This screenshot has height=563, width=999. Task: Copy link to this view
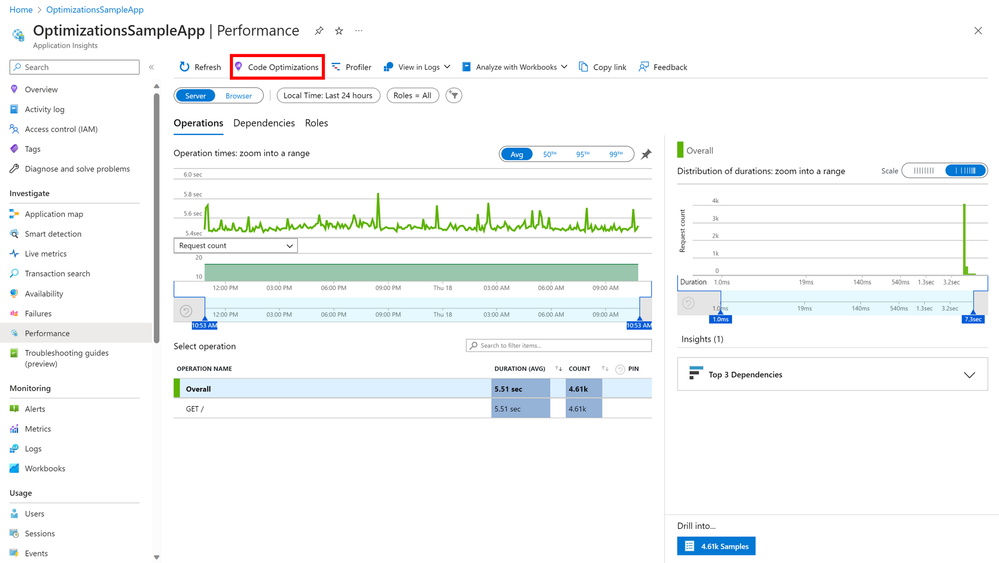point(602,67)
